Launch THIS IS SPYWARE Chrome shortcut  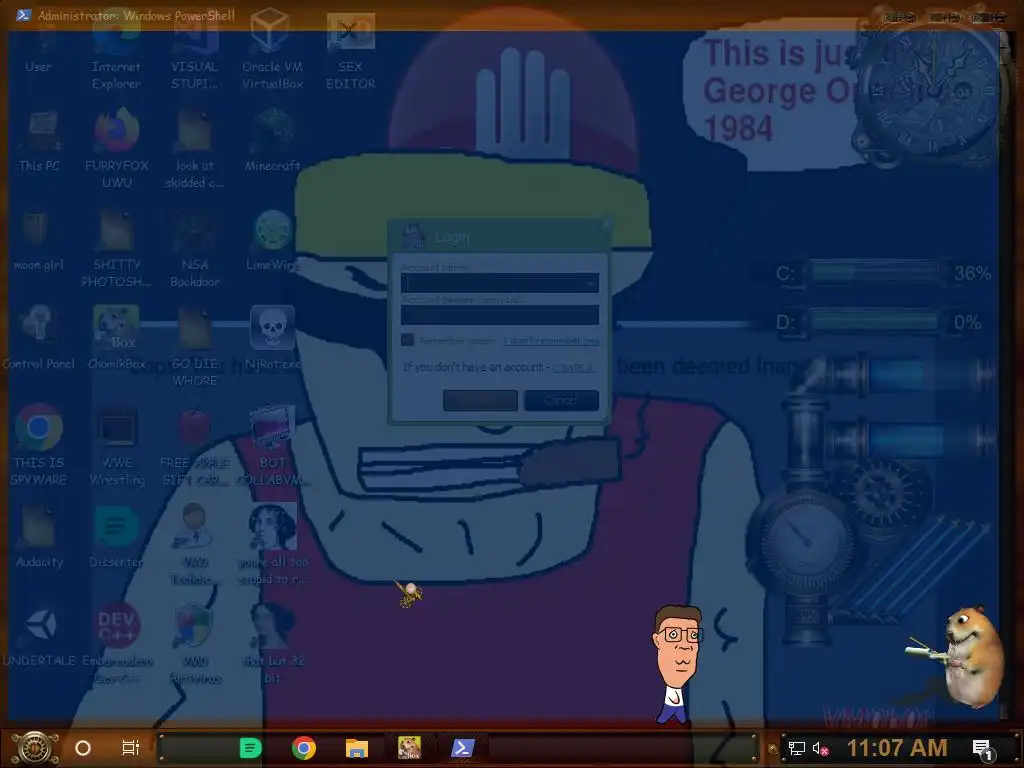[39, 444]
